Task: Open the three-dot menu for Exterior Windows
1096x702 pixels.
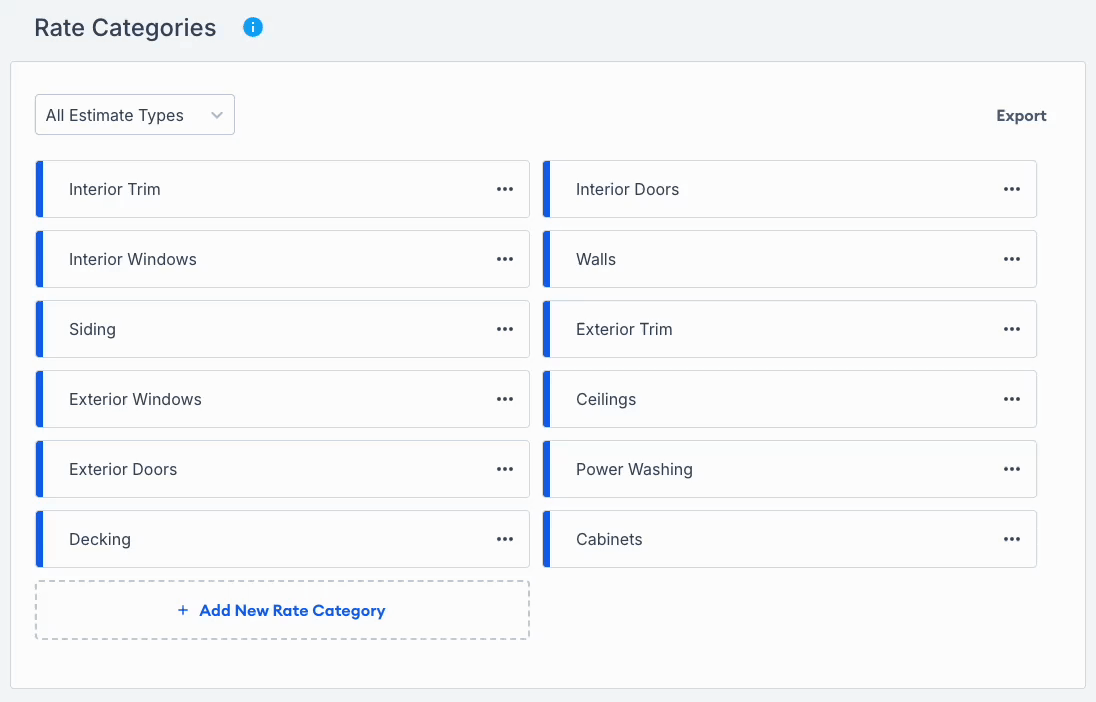Action: pos(505,399)
